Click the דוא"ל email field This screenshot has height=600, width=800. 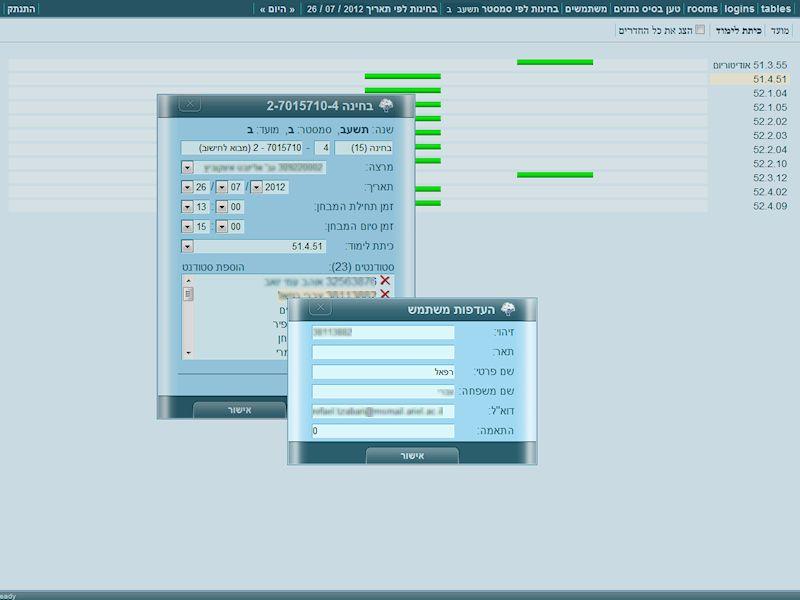point(383,411)
